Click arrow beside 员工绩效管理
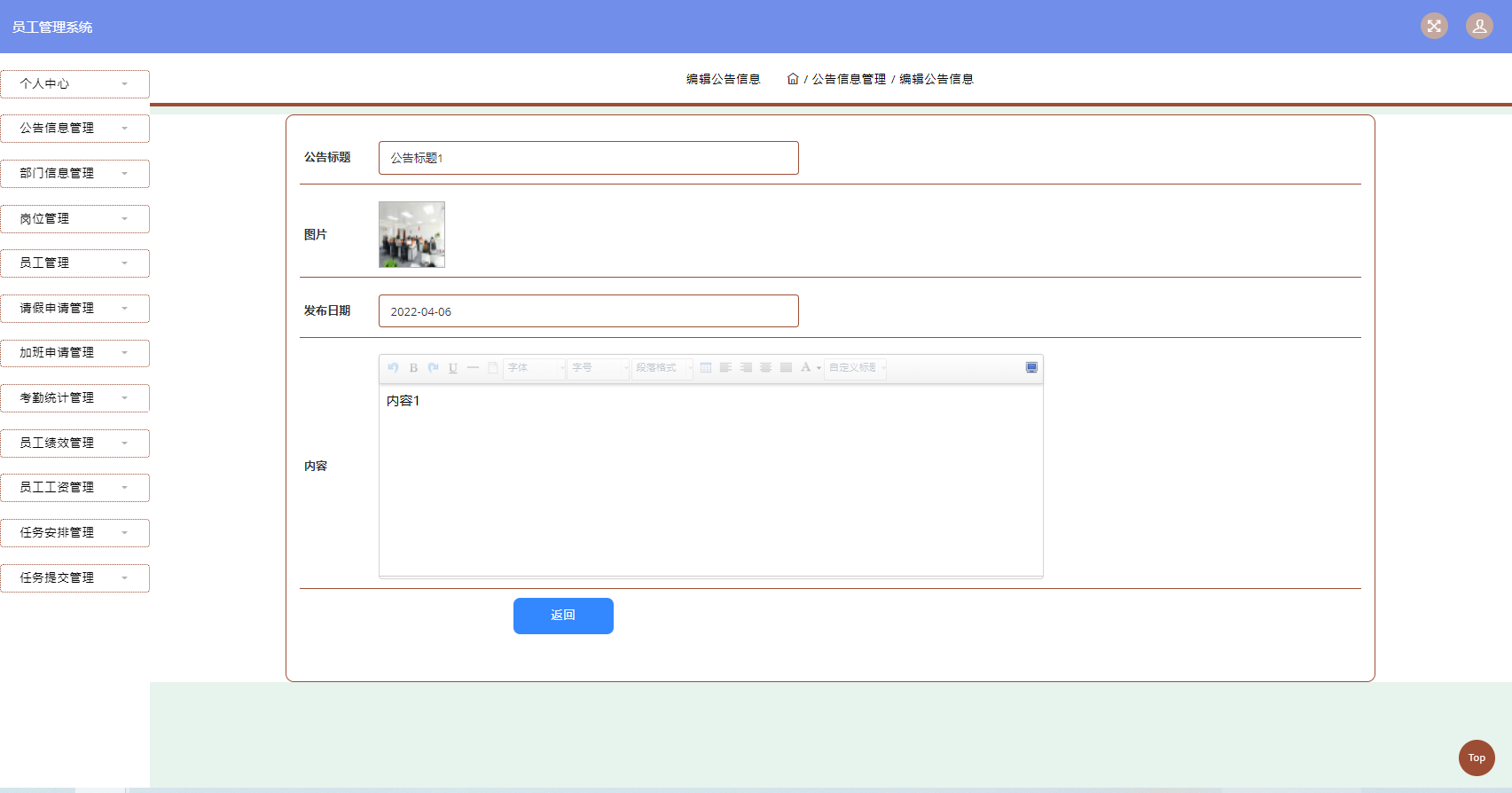Image resolution: width=1512 pixels, height=793 pixels. 124,443
